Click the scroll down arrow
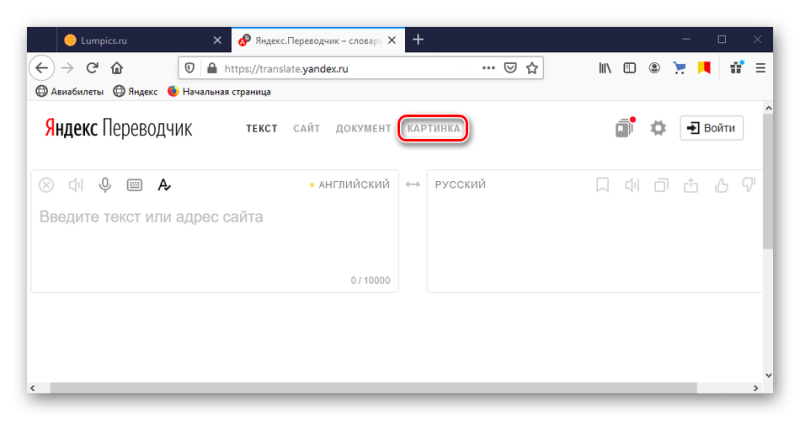The image size is (800, 438). click(768, 375)
